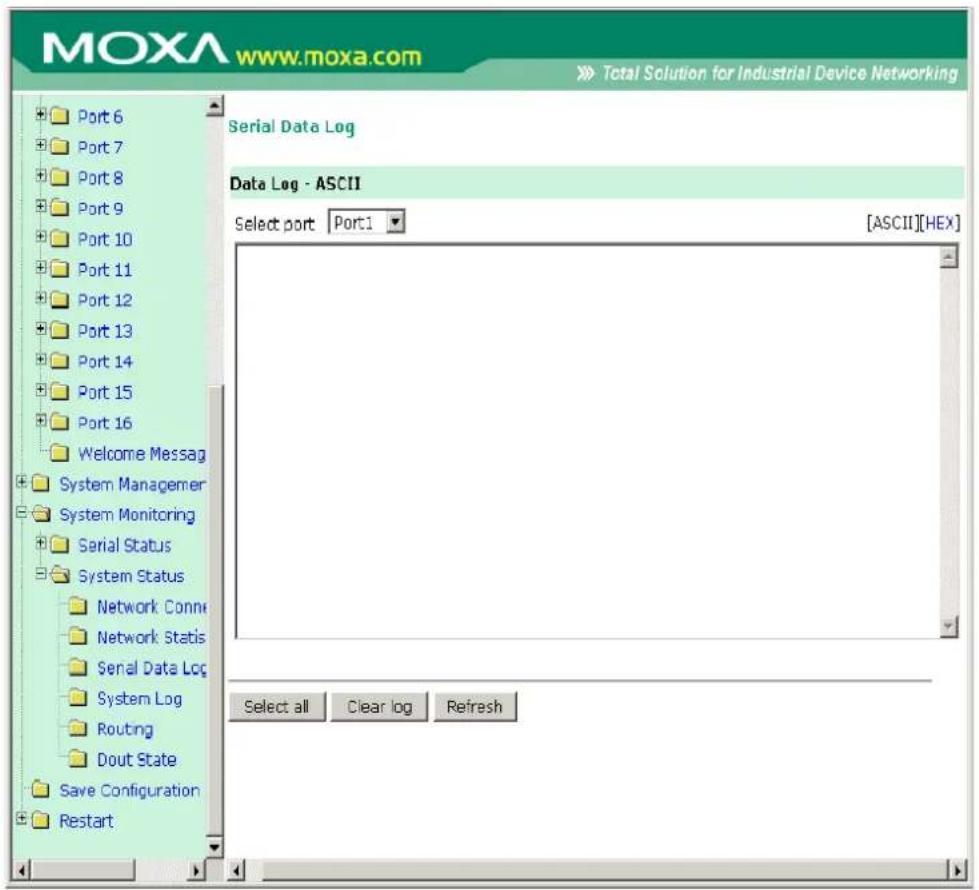Click the System Management folder icon
979x890 pixels.
click(x=41, y=483)
